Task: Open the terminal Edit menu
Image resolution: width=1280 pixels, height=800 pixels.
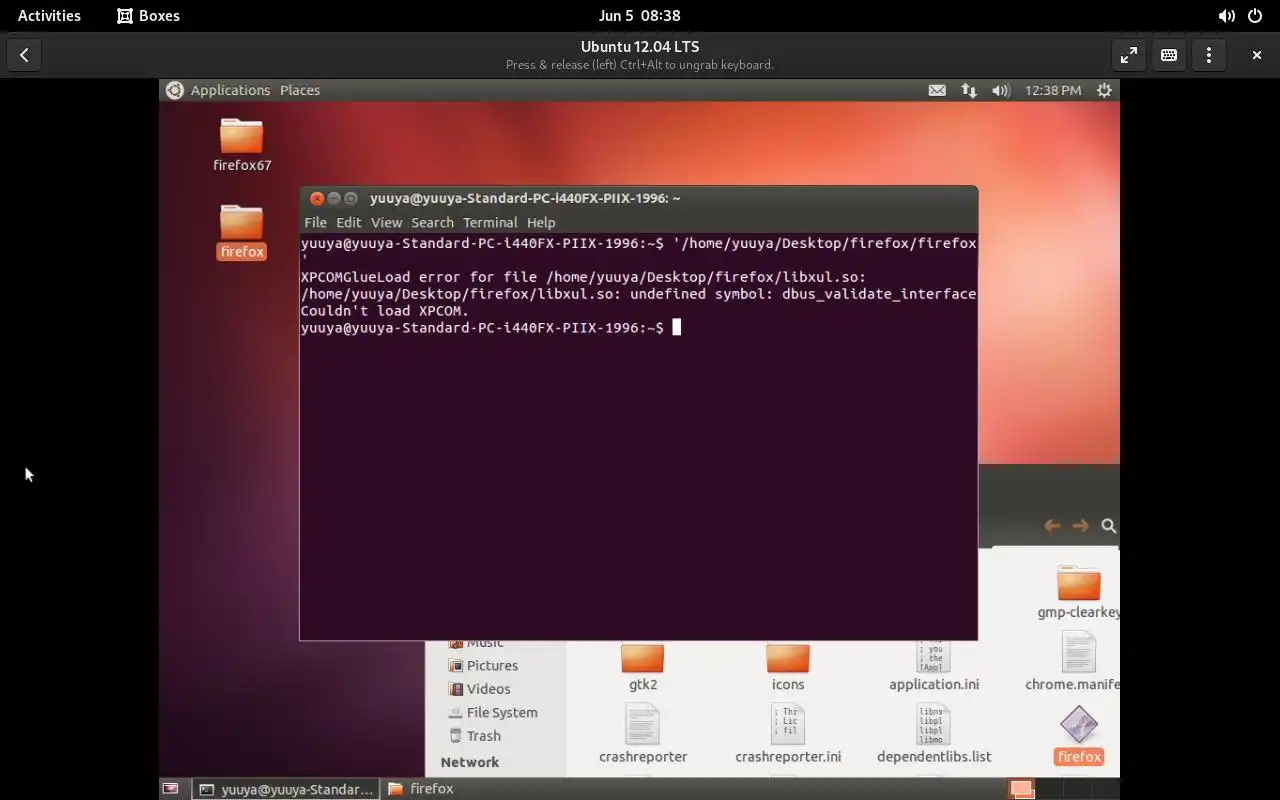Action: pyautogui.click(x=348, y=222)
